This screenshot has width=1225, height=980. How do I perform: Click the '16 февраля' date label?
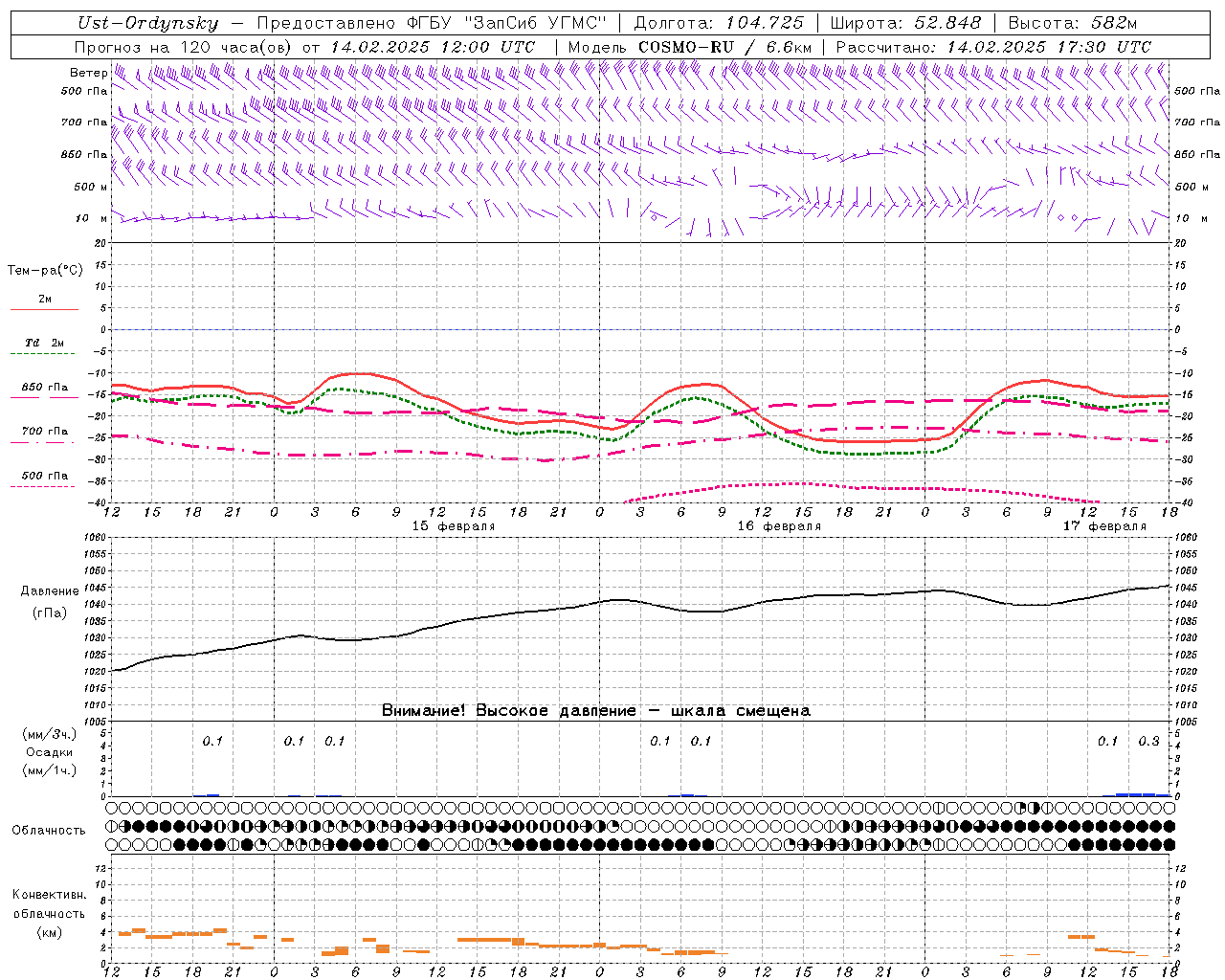pyautogui.click(x=779, y=526)
